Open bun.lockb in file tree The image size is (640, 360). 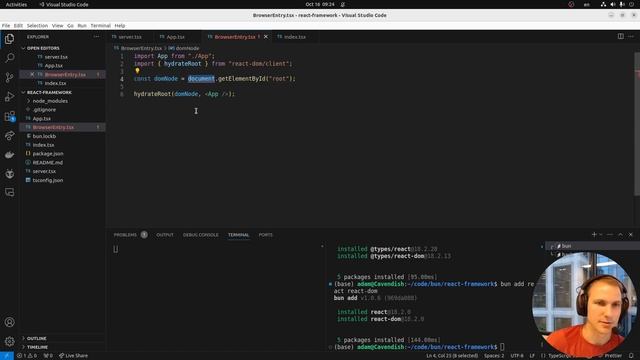coord(44,136)
